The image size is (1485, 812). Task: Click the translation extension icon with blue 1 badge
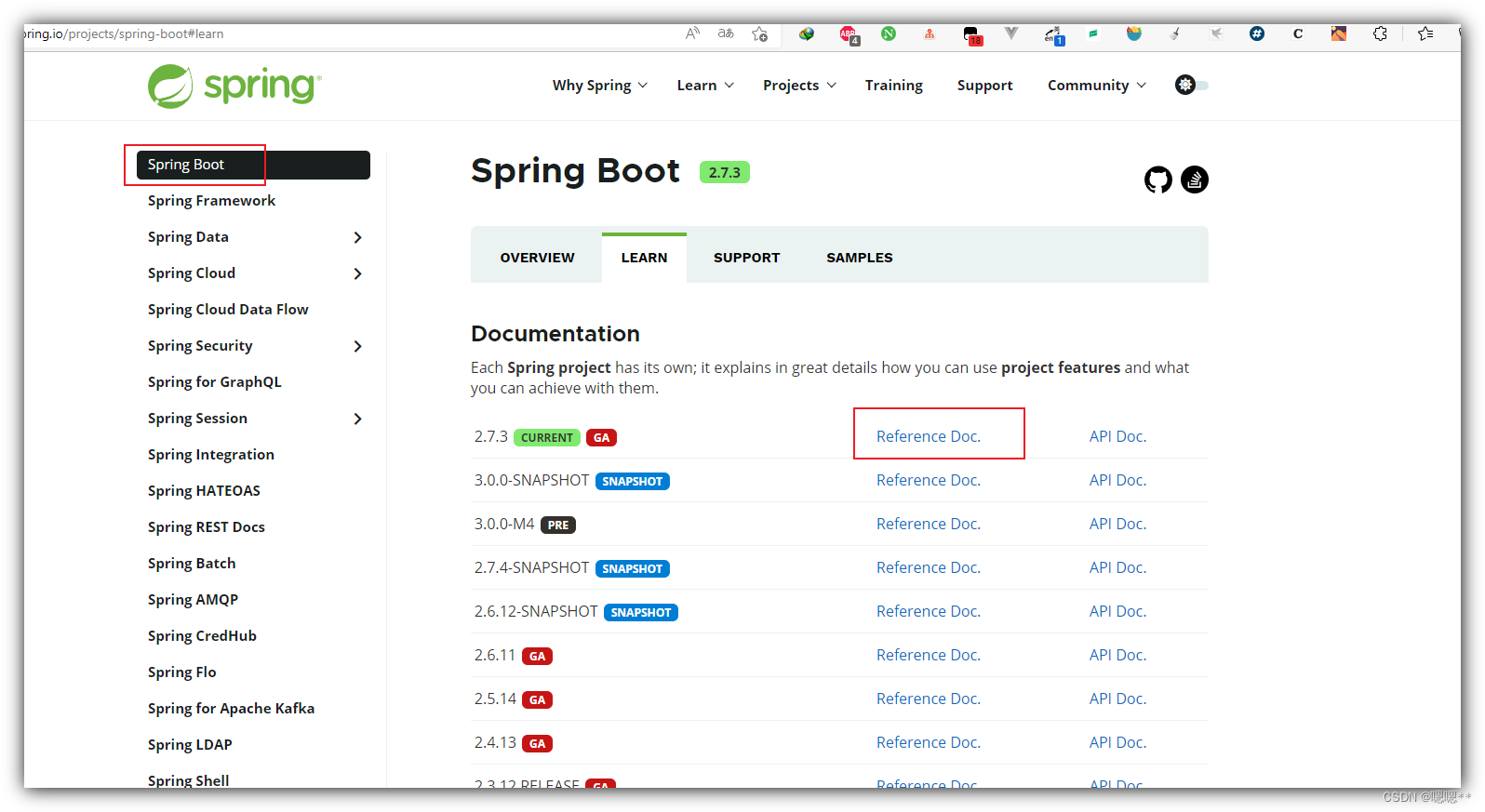1053,35
